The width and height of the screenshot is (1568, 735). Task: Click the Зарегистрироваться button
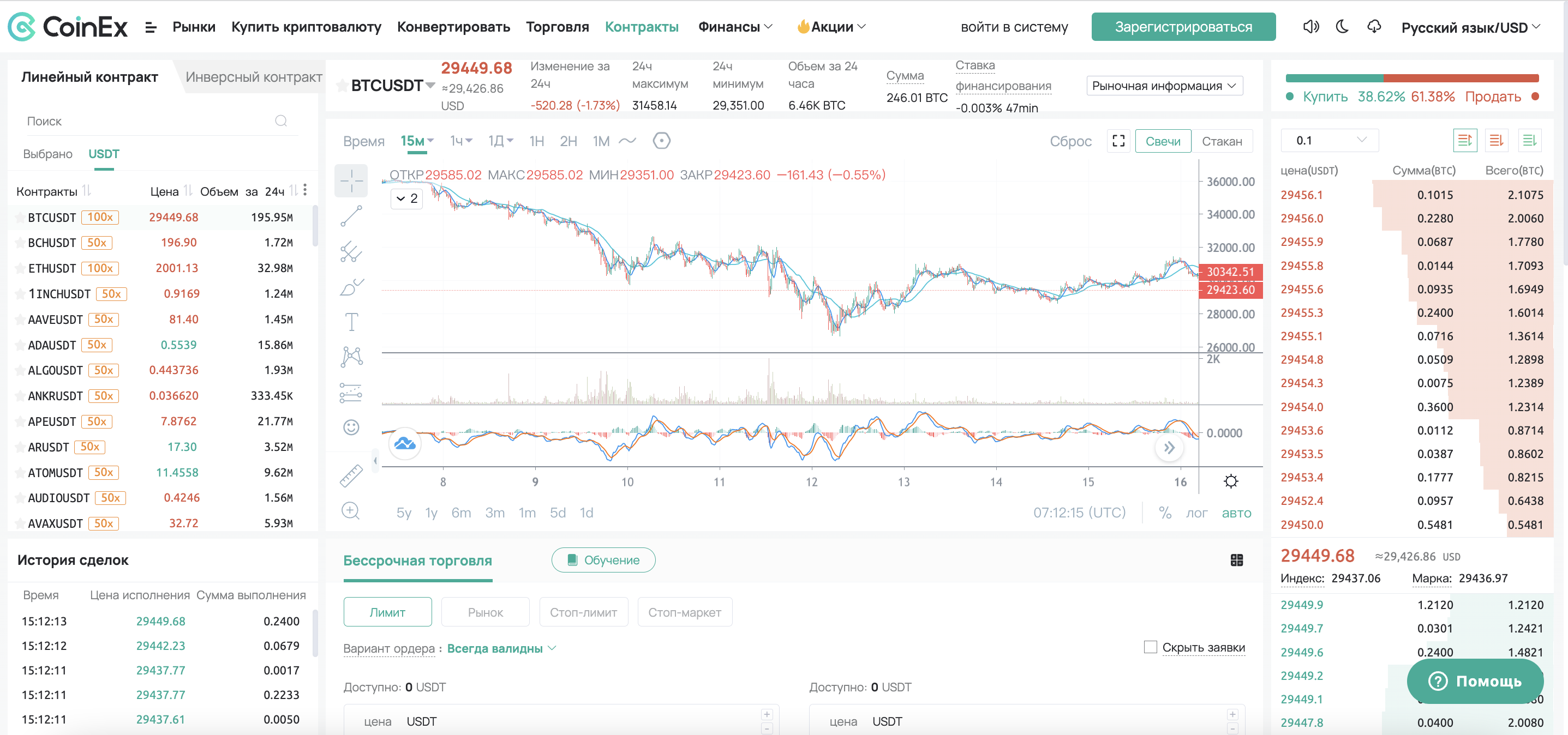pyautogui.click(x=1183, y=27)
